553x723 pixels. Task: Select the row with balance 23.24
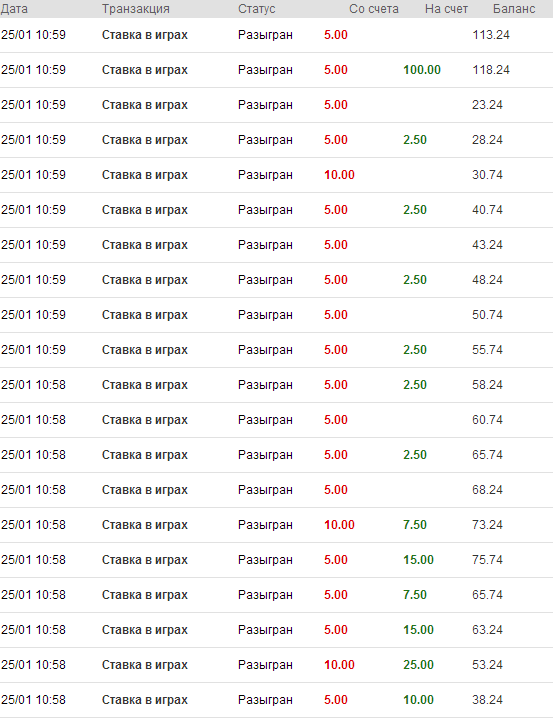276,105
